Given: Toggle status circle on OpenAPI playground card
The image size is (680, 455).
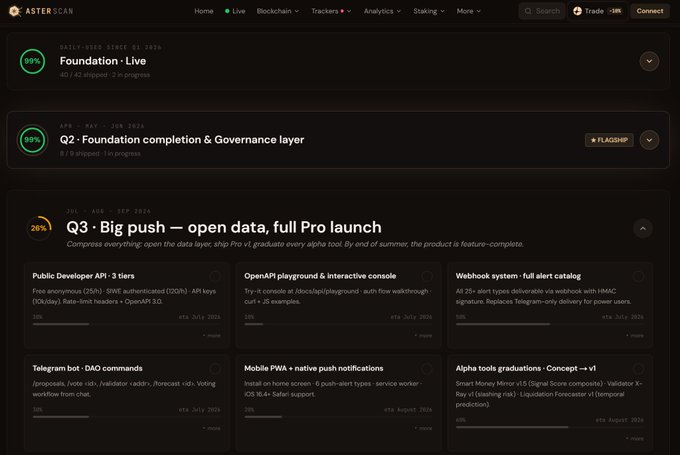Looking at the screenshot, I should [427, 276].
